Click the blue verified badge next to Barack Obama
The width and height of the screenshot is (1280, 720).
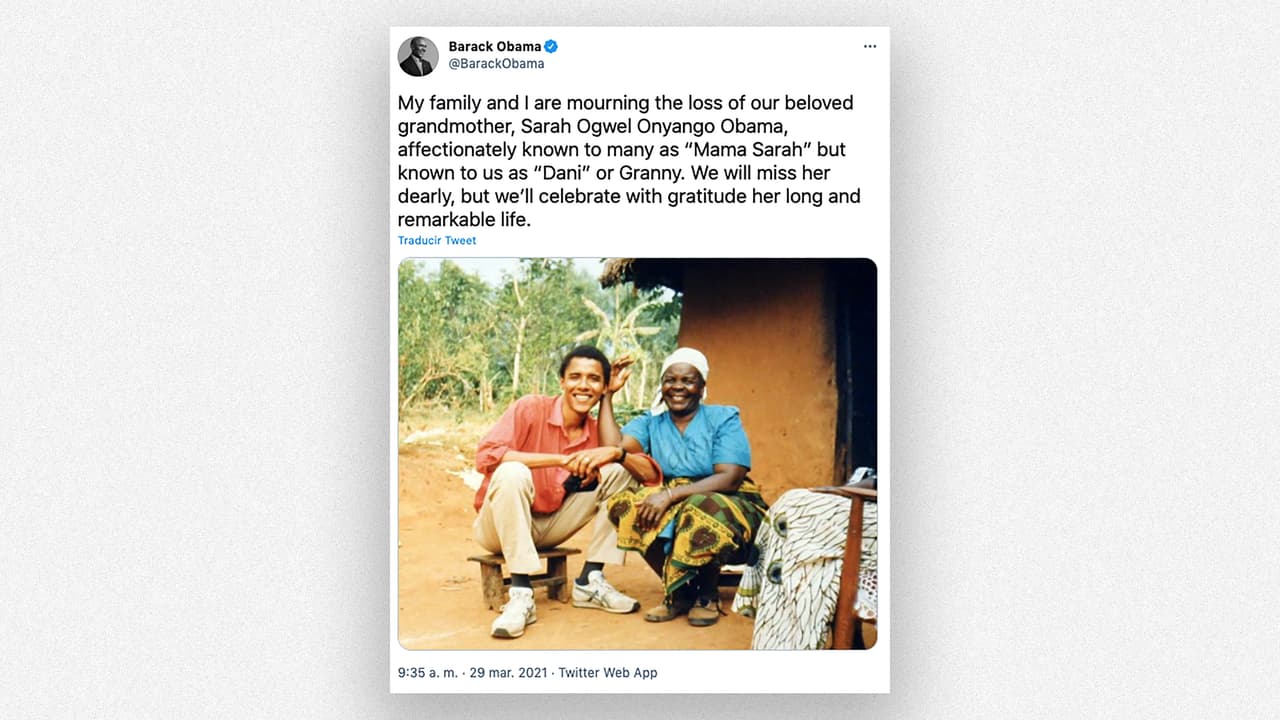coord(551,45)
